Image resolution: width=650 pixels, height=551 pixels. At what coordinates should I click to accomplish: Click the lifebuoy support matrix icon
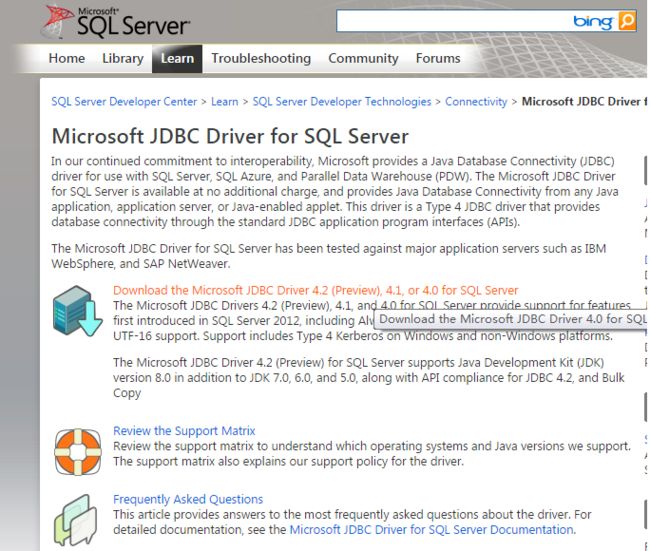(x=78, y=451)
